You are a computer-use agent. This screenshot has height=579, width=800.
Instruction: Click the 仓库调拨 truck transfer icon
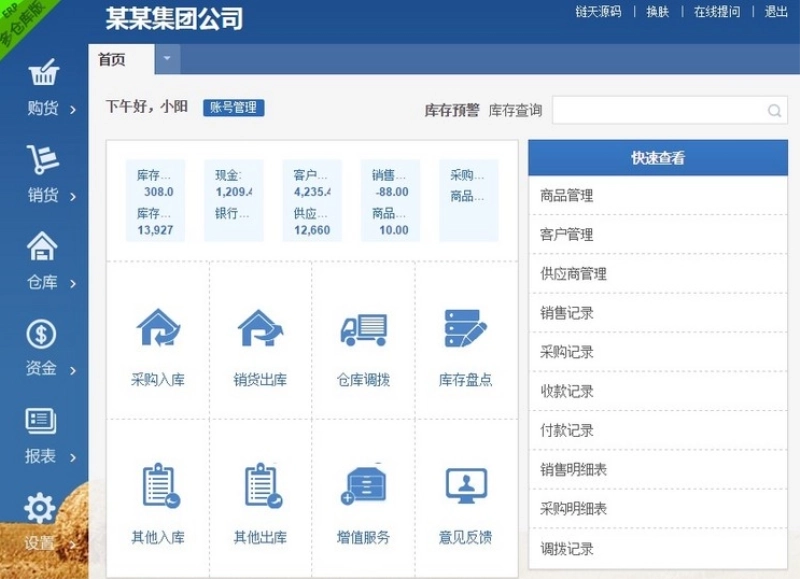coord(364,330)
